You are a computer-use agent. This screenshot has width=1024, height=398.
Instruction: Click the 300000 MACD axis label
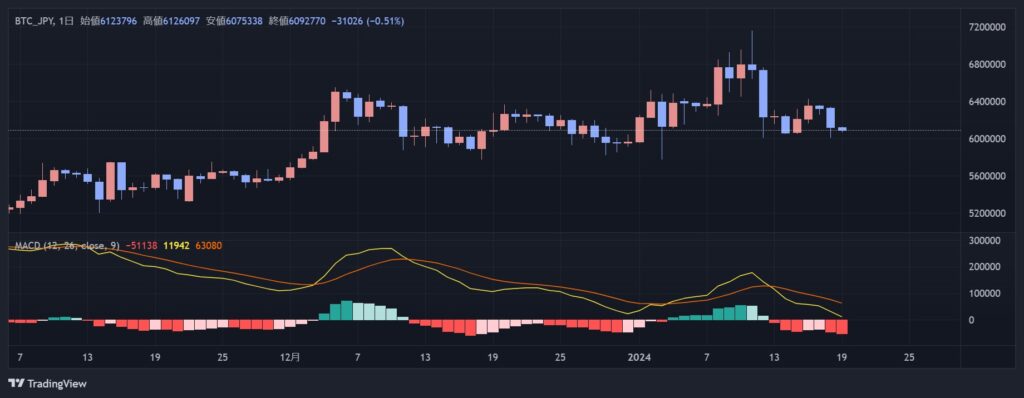(989, 240)
